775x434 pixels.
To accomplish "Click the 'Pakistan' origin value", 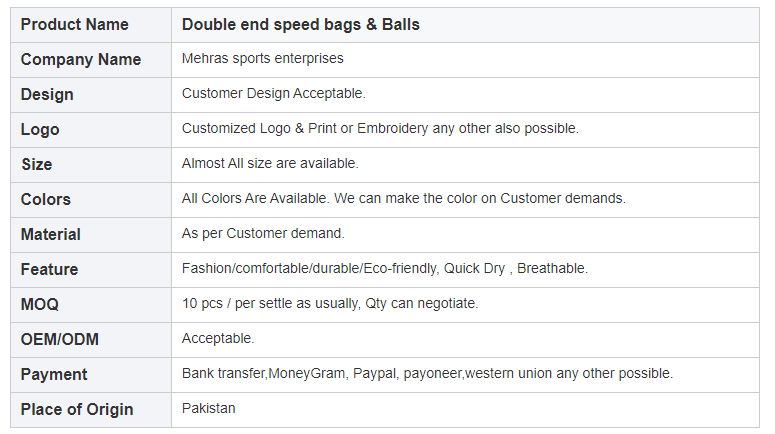I will (x=209, y=409).
